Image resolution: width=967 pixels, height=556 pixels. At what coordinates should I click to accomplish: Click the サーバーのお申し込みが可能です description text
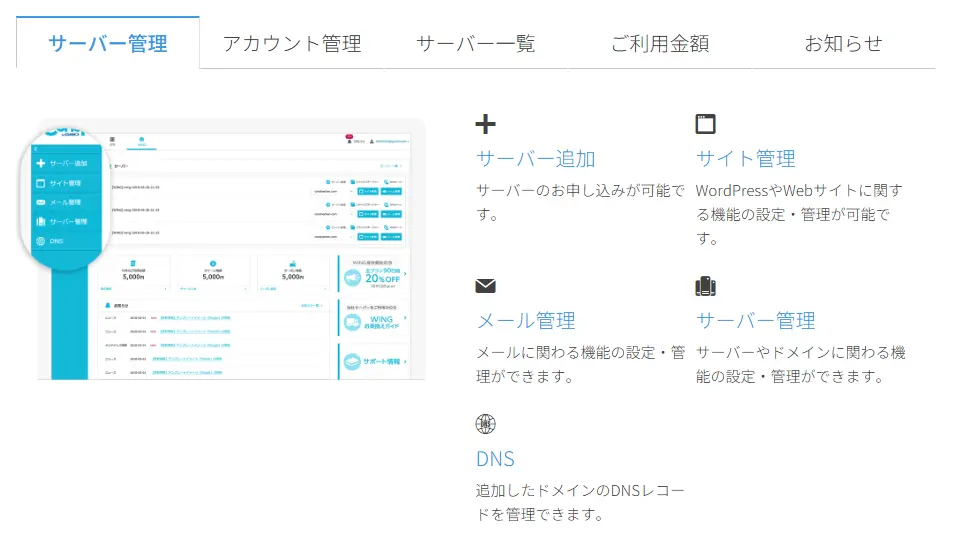(x=580, y=202)
